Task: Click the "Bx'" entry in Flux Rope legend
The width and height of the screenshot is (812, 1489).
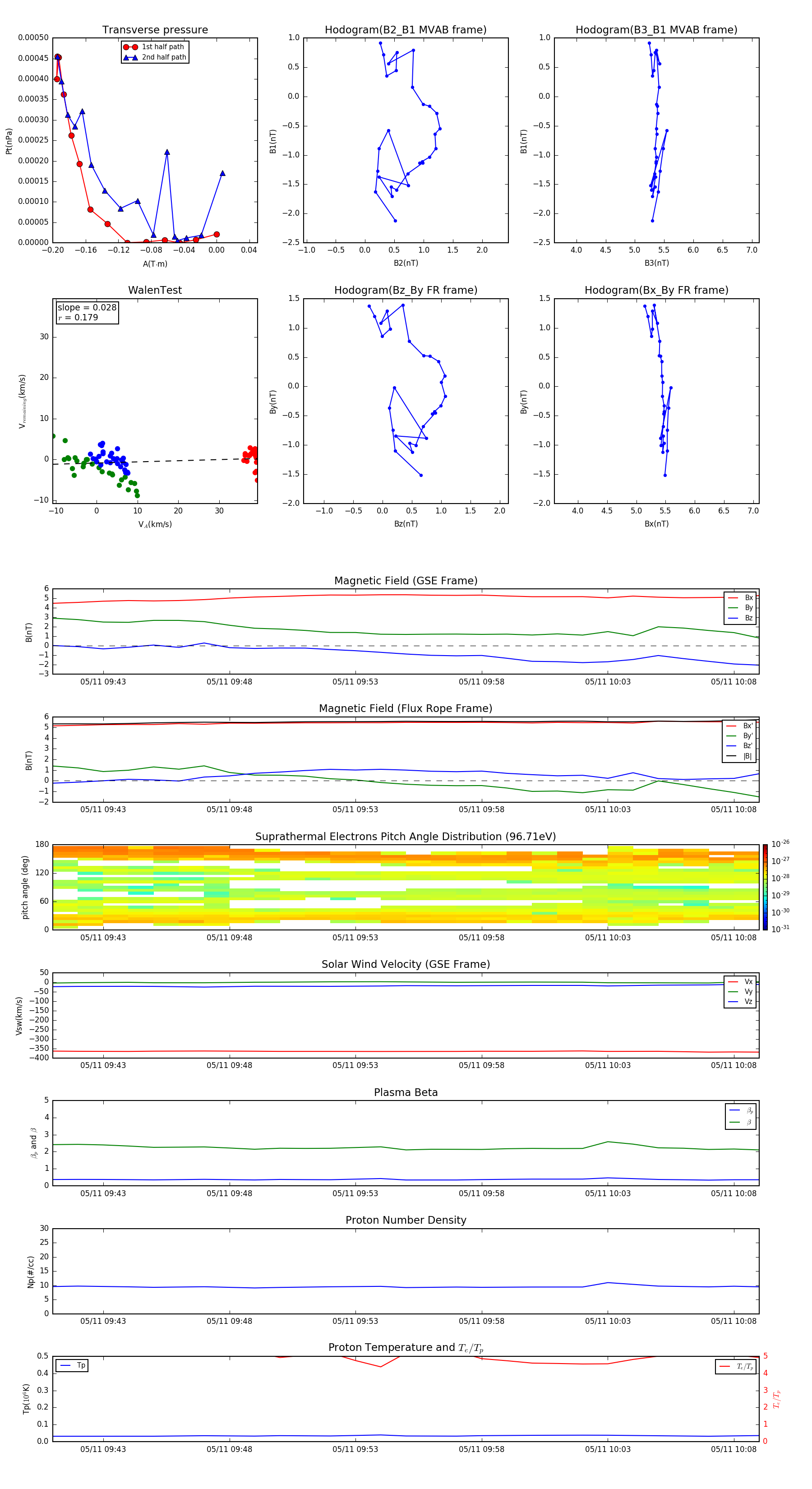Action: coord(740,726)
